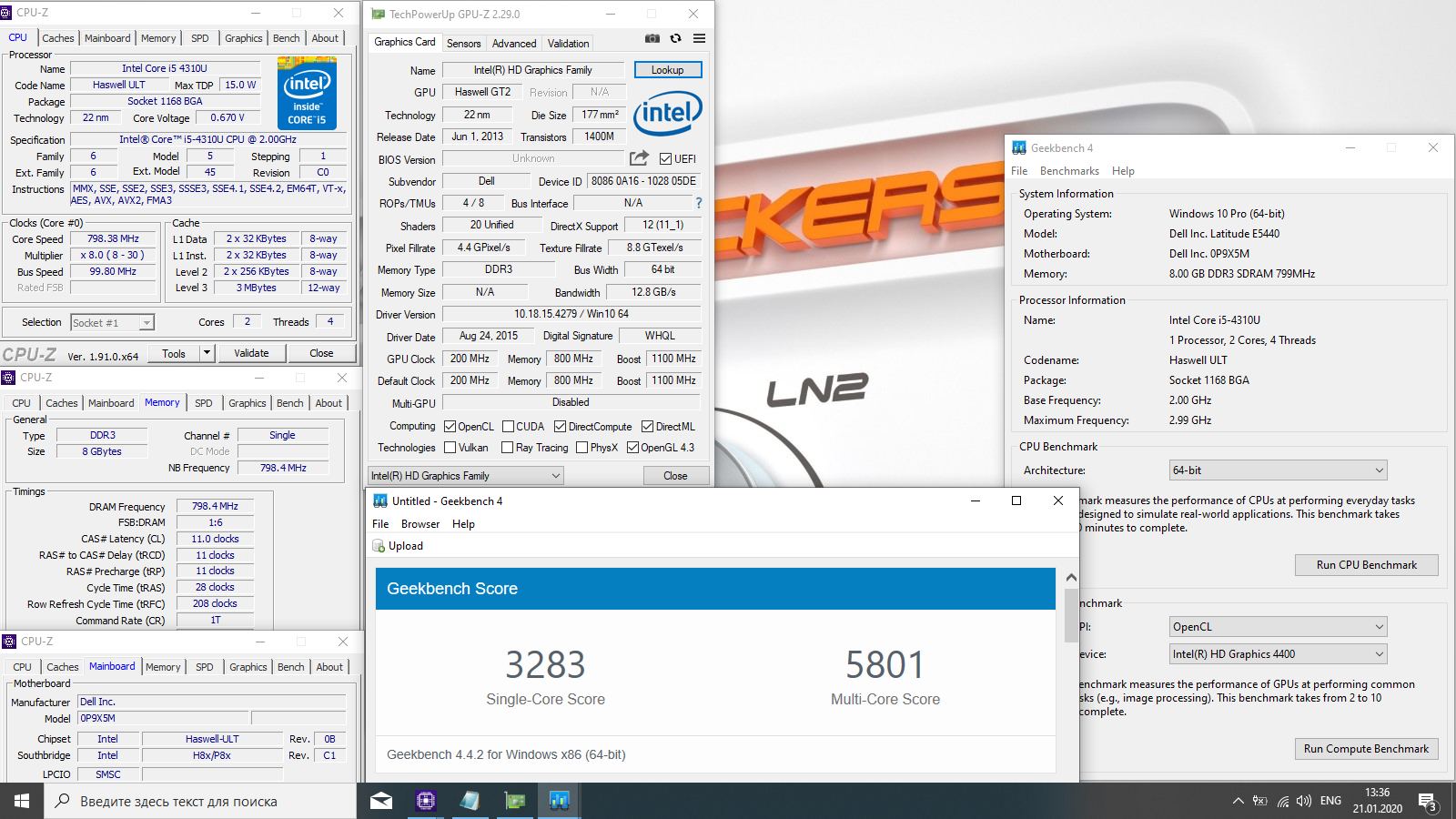Open the Validation tab in GPU-Z
This screenshot has height=819, width=1456.
click(x=568, y=44)
